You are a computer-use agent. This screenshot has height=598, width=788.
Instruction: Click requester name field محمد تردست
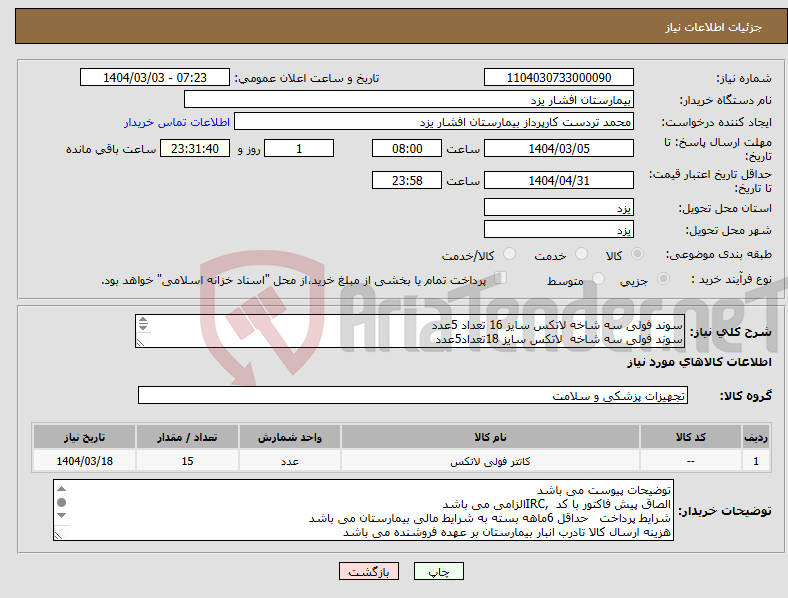coord(434,122)
